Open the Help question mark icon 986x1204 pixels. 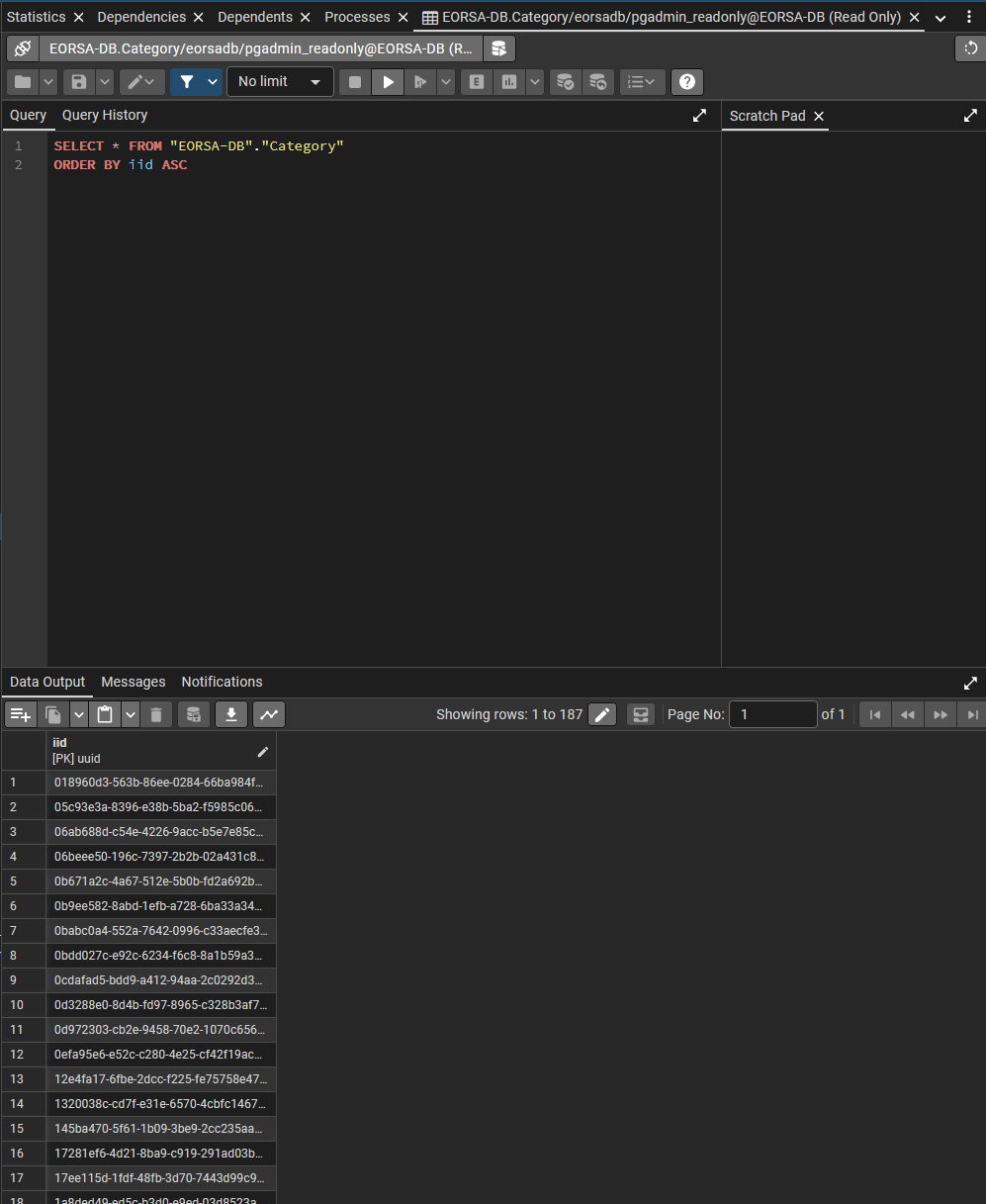tap(687, 82)
